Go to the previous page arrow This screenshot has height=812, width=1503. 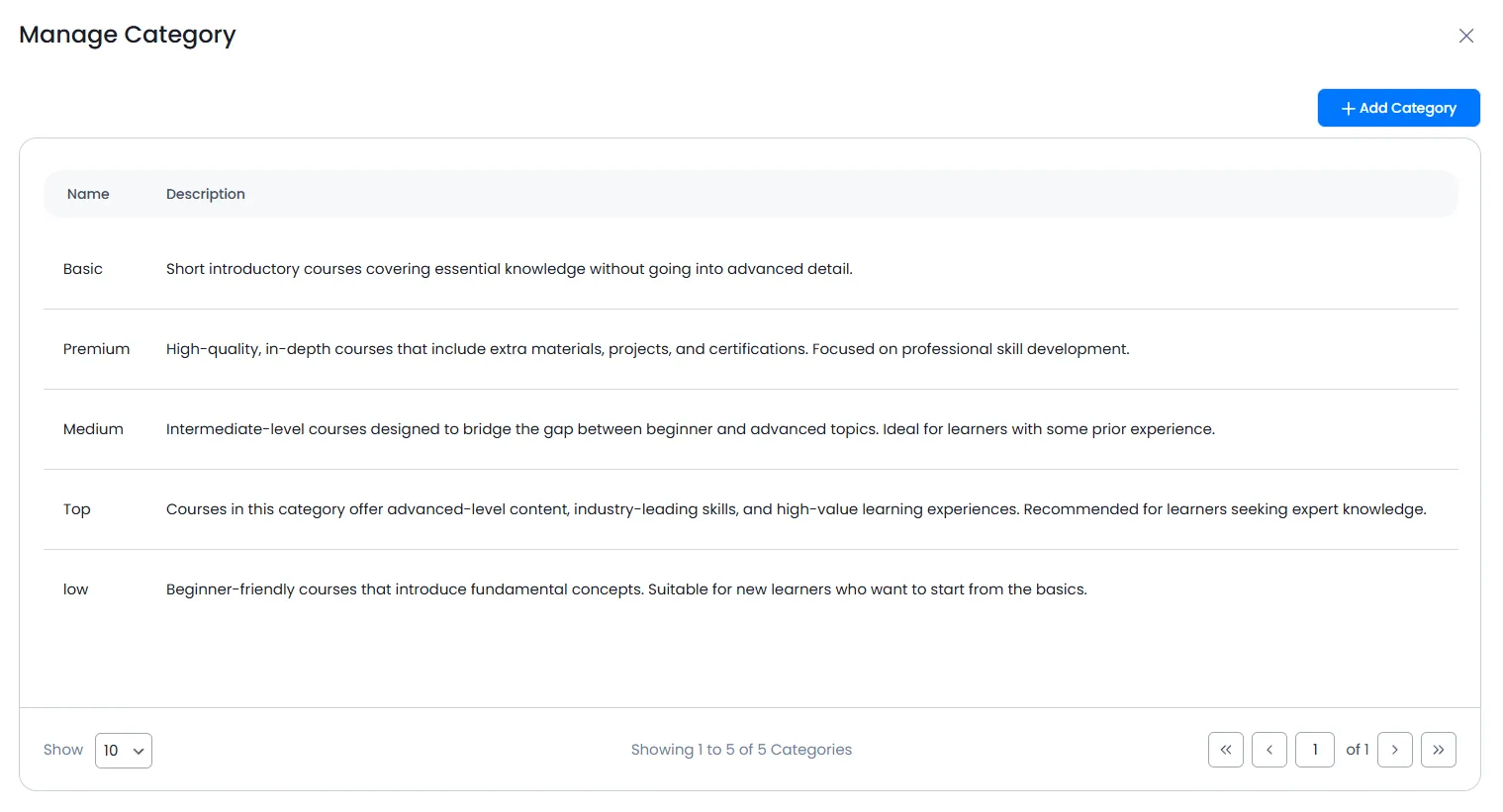click(1268, 750)
